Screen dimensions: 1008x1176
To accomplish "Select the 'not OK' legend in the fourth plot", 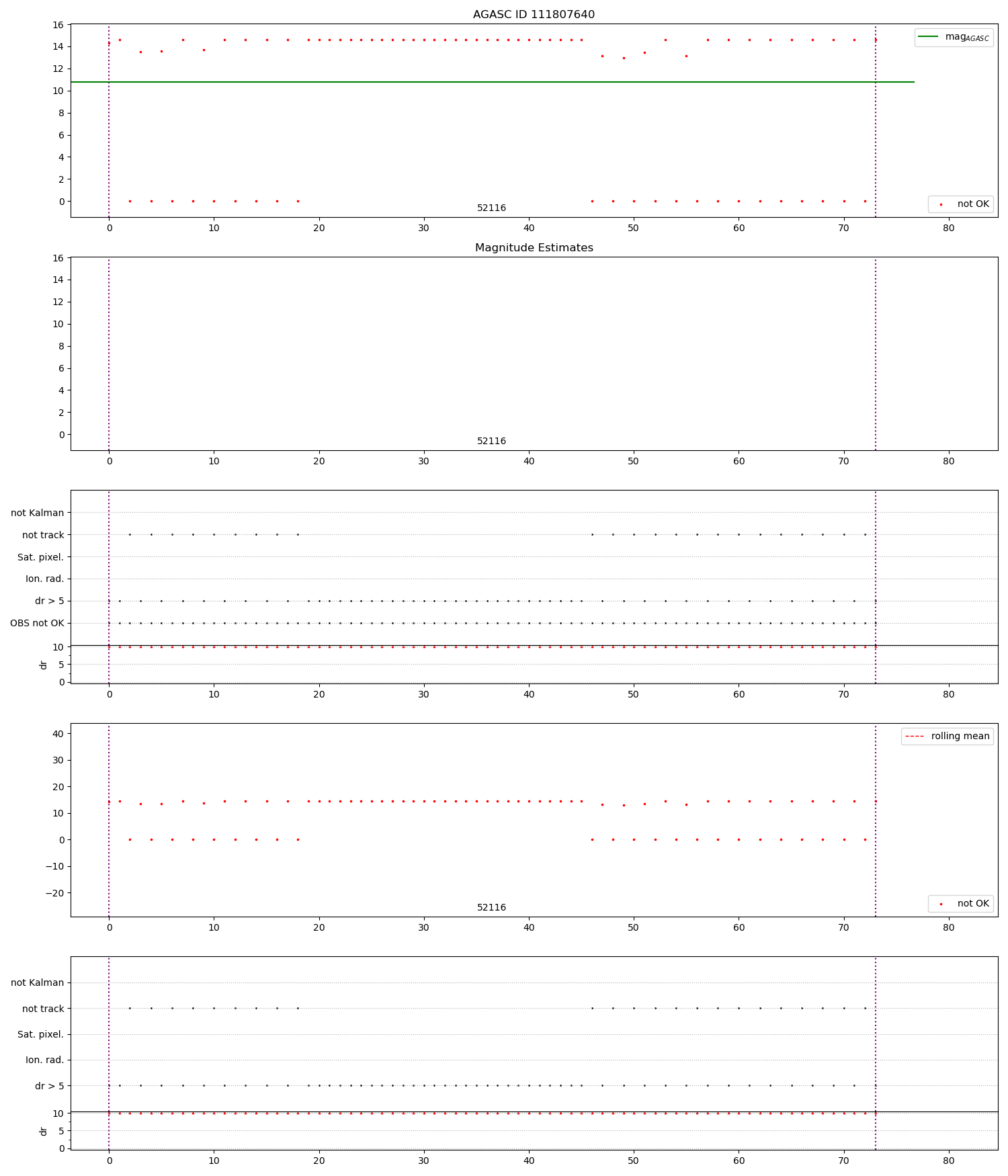I will coord(961,903).
